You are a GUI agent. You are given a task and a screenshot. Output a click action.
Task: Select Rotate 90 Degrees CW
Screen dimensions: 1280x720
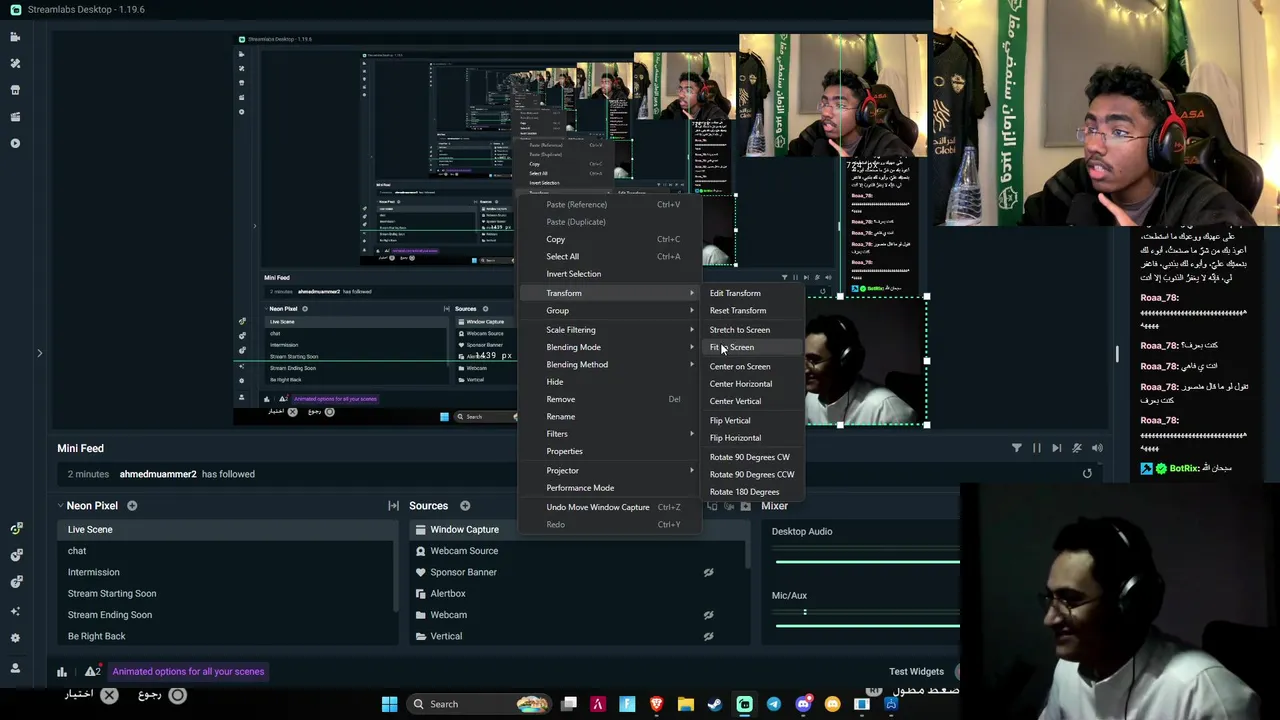coord(752,457)
